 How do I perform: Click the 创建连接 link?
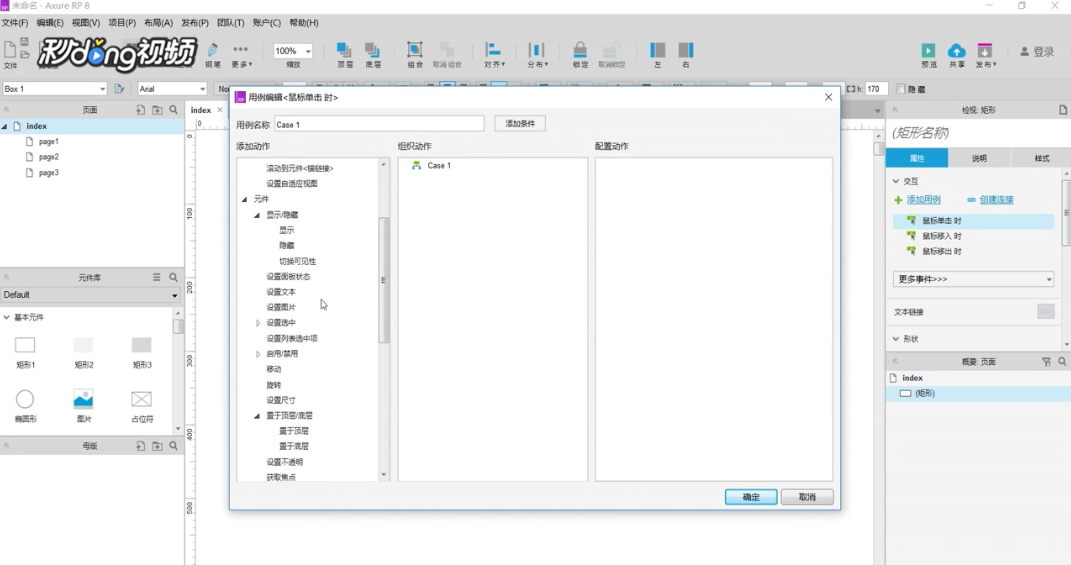(x=997, y=199)
